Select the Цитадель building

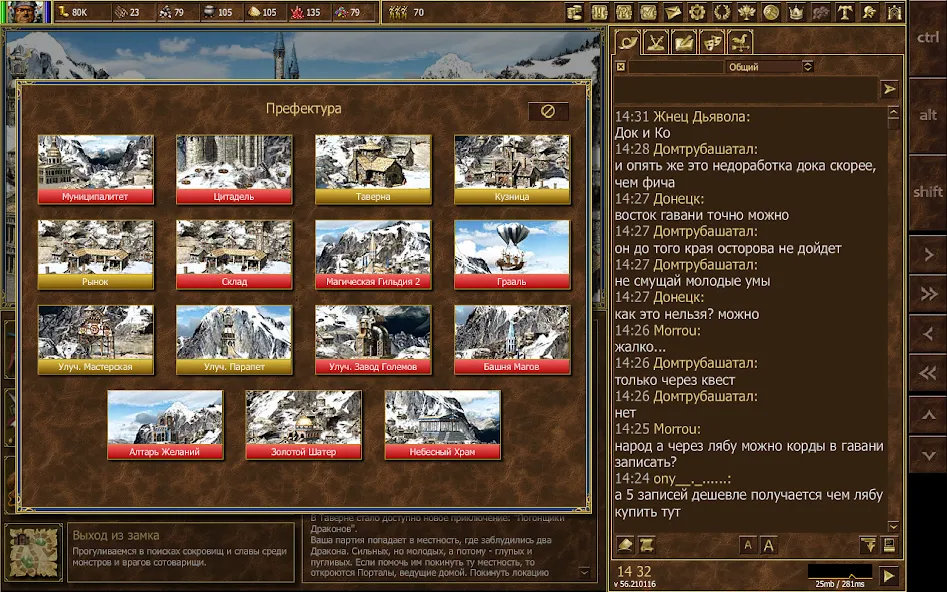(x=234, y=170)
